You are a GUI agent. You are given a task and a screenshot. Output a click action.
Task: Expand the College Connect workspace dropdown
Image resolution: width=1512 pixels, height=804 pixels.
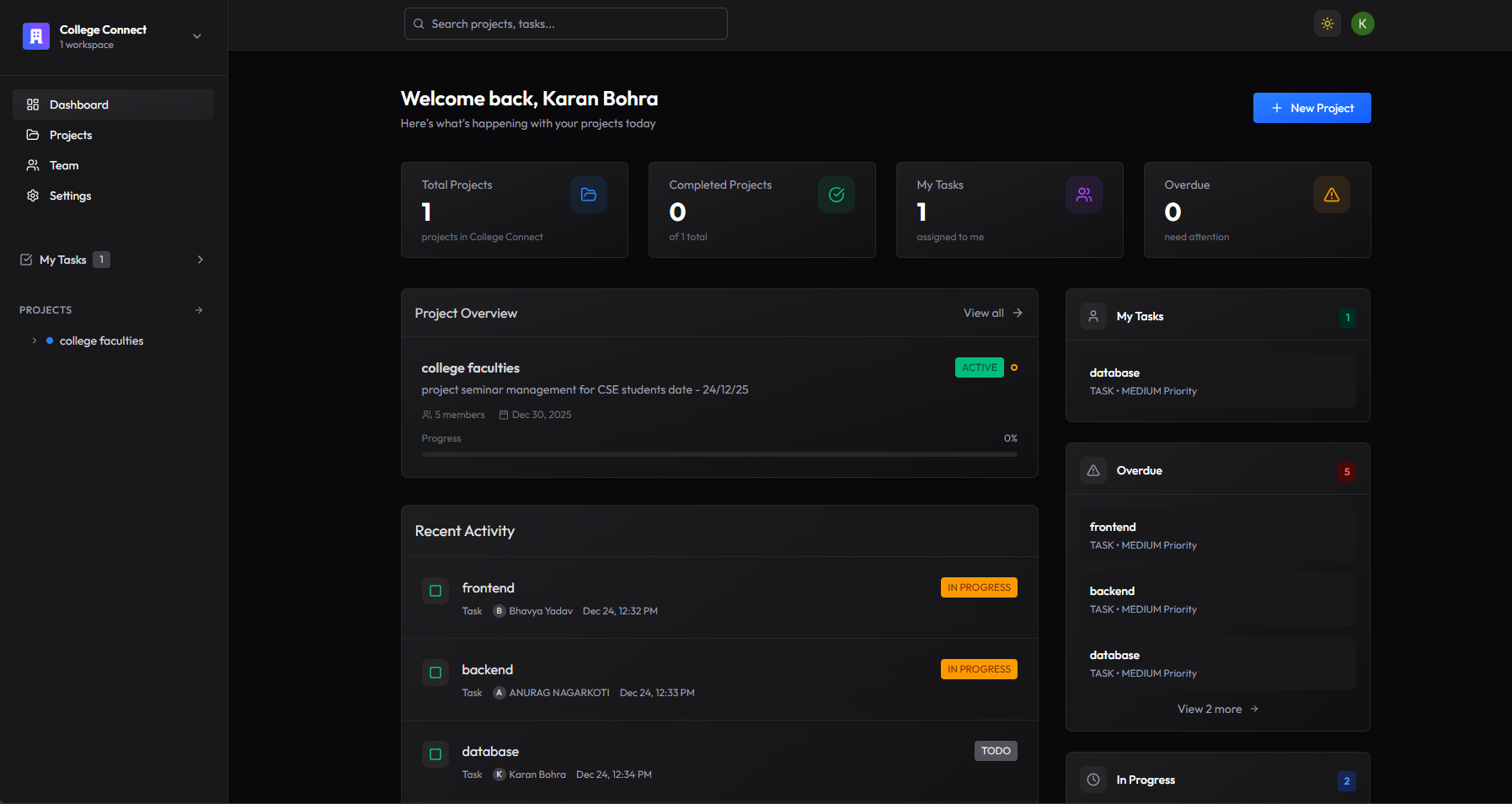point(197,36)
